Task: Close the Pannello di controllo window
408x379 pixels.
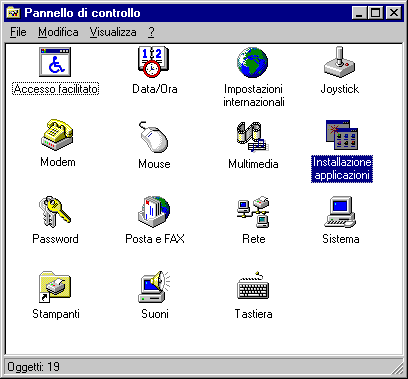Action: (x=394, y=13)
